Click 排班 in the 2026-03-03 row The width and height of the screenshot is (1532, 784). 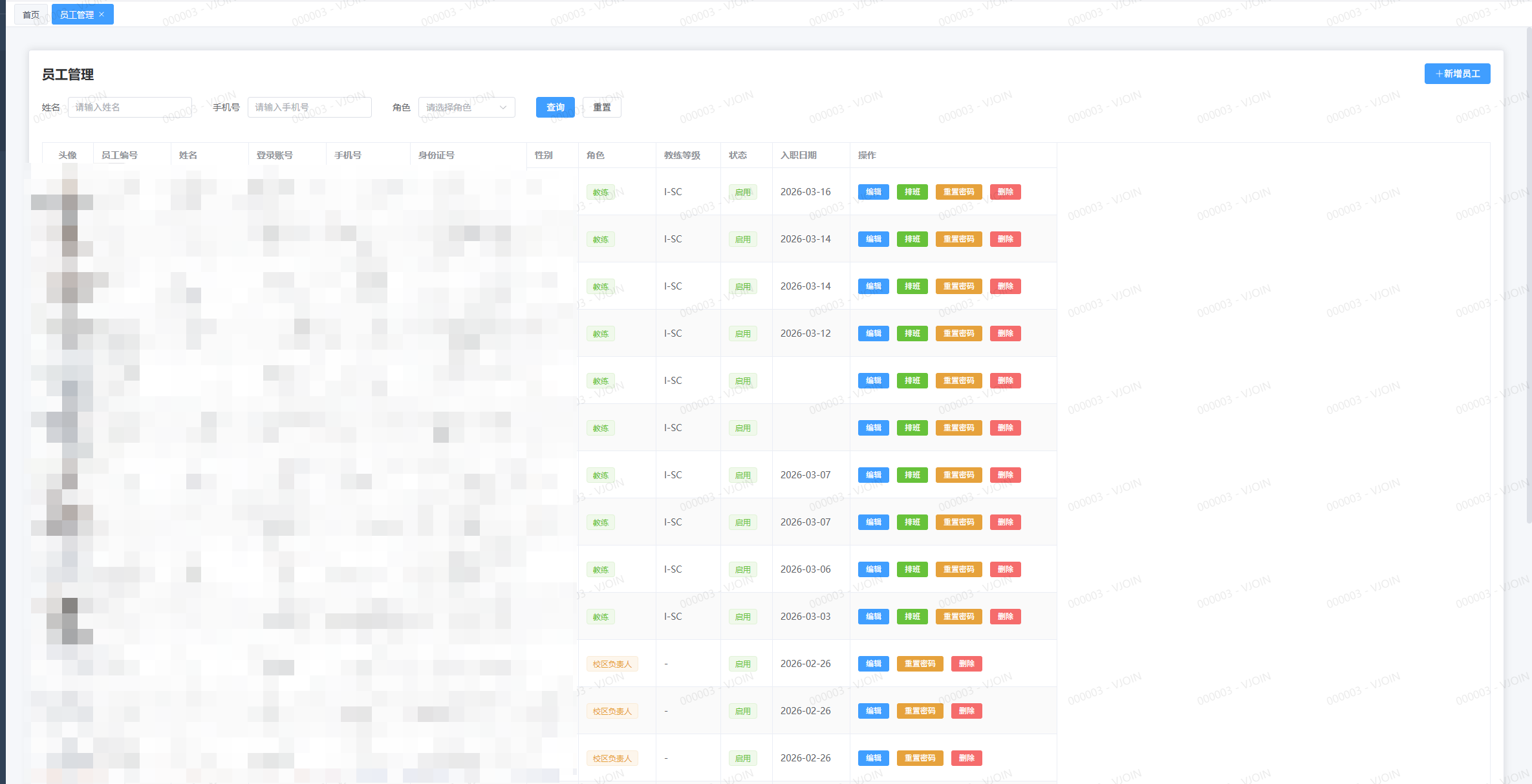912,617
